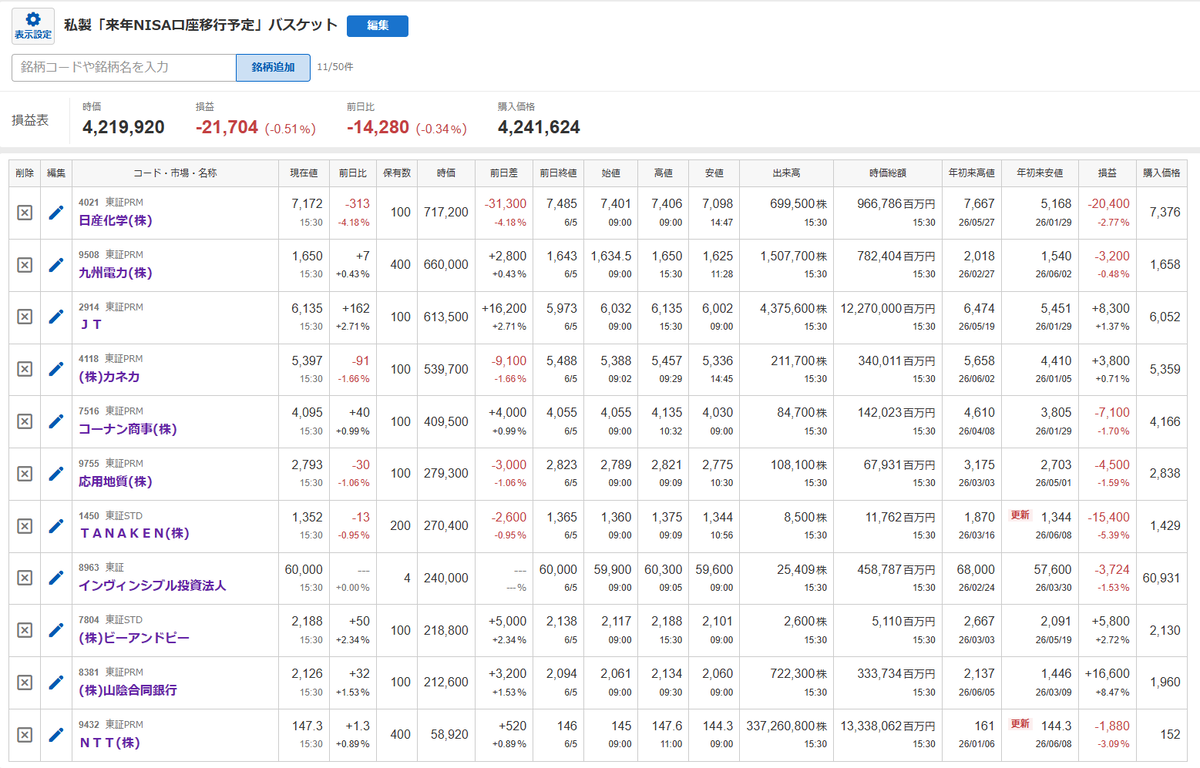Image resolution: width=1200 pixels, height=768 pixels.
Task: Click the 時価総額 column header
Action: 889,173
